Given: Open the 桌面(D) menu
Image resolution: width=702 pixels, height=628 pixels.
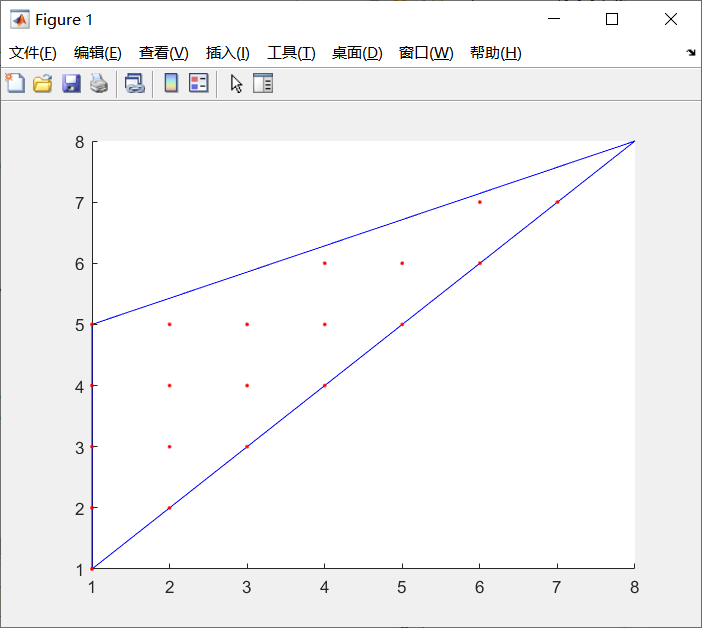Looking at the screenshot, I should pos(357,53).
